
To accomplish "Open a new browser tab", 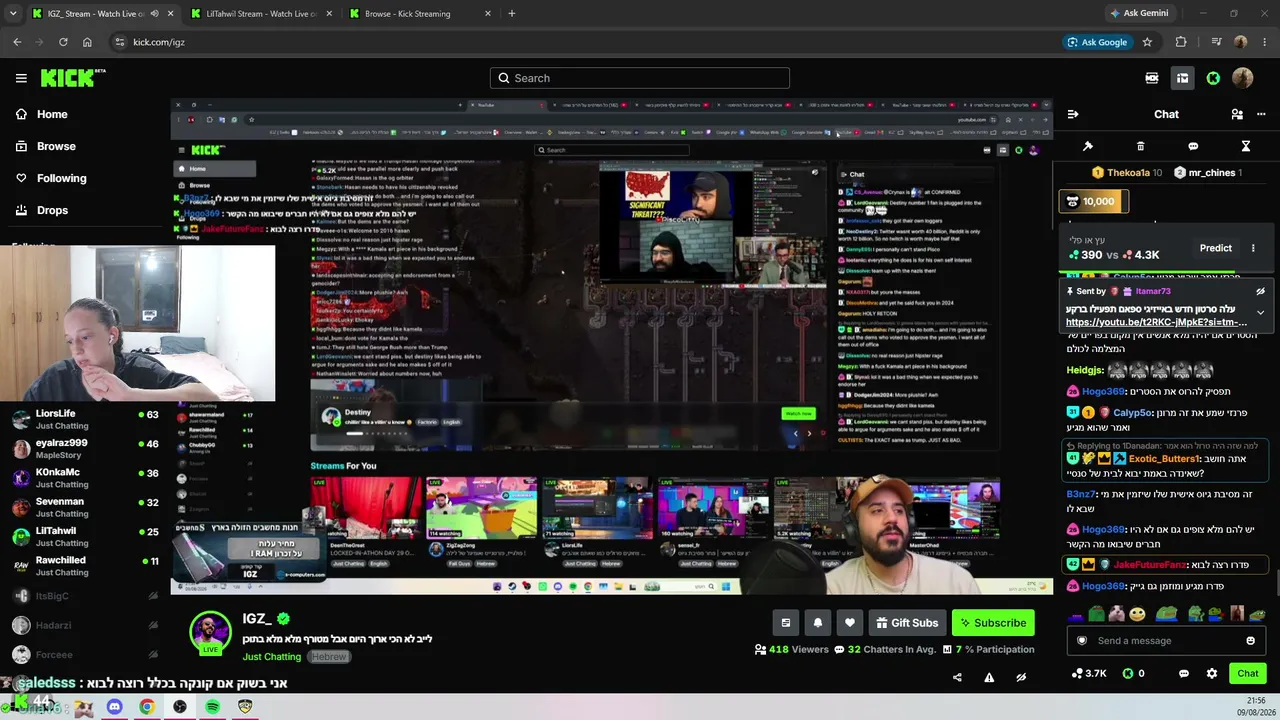I will [512, 14].
